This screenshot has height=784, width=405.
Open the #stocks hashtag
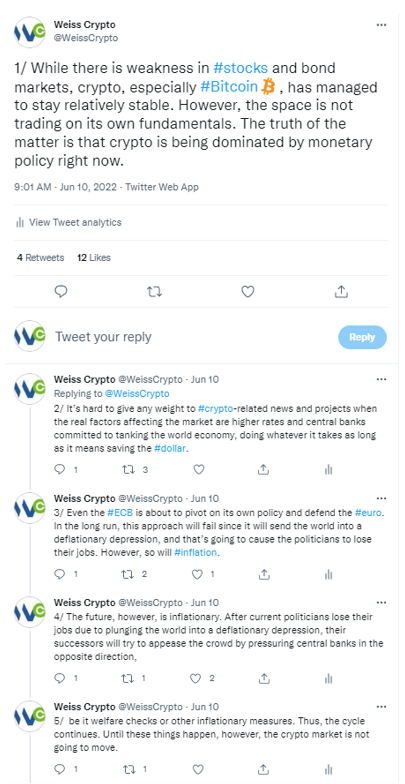pos(240,68)
